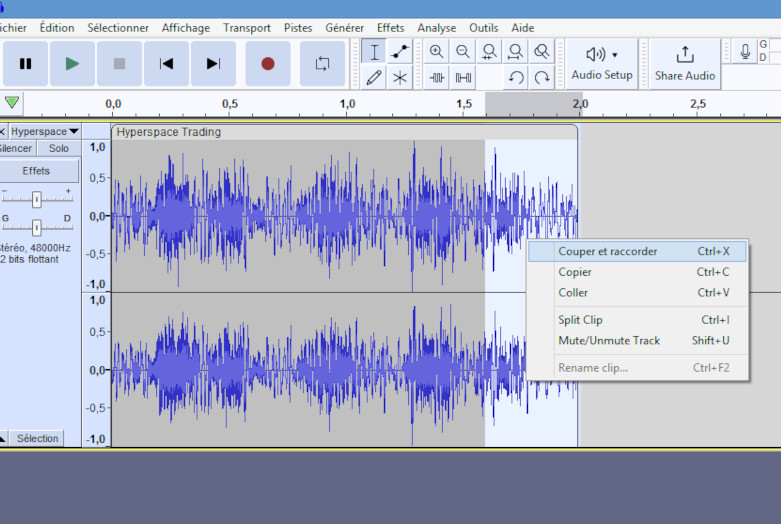
Task: Collapse the track using bottom-left arrow
Action: [3, 438]
